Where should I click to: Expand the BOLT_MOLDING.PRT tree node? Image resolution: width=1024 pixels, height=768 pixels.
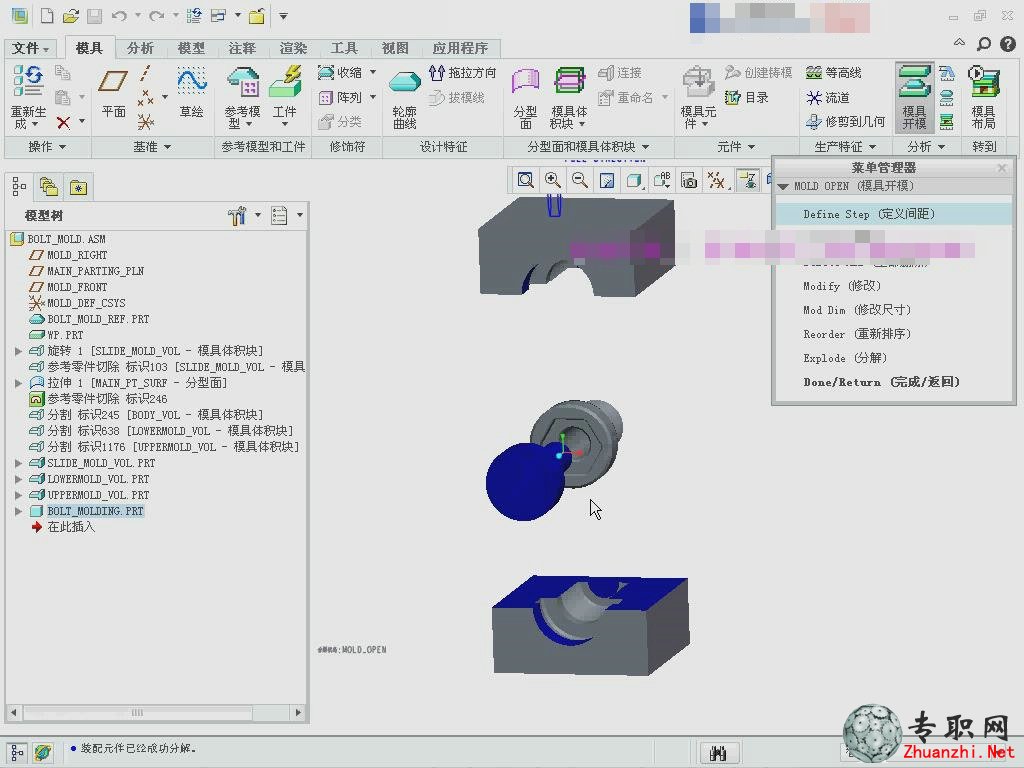18,511
